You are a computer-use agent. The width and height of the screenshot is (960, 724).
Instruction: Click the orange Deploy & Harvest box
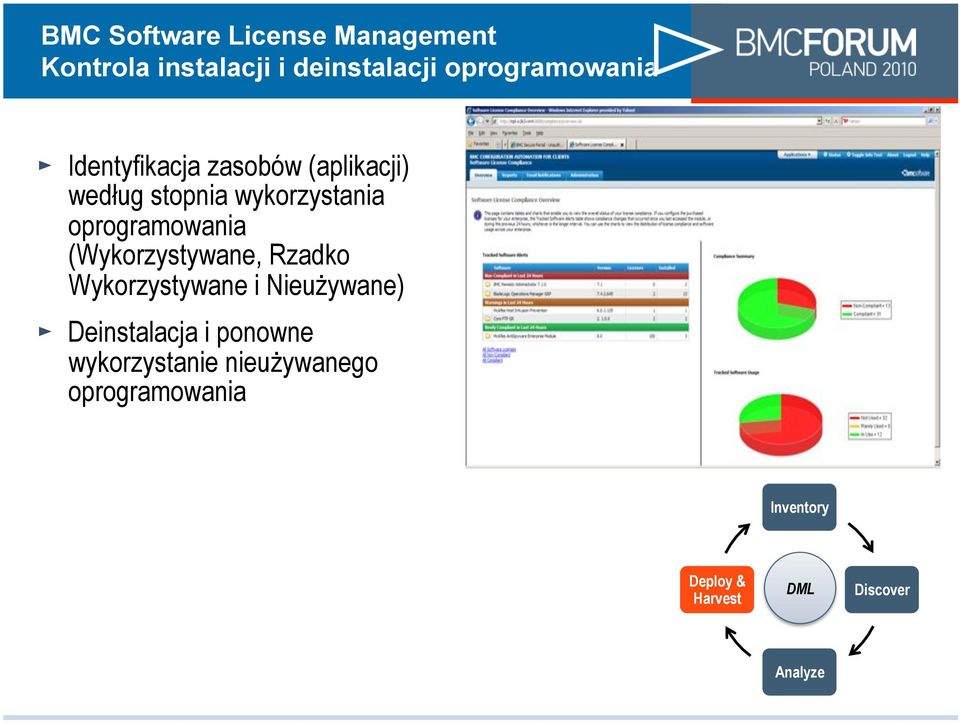point(717,589)
